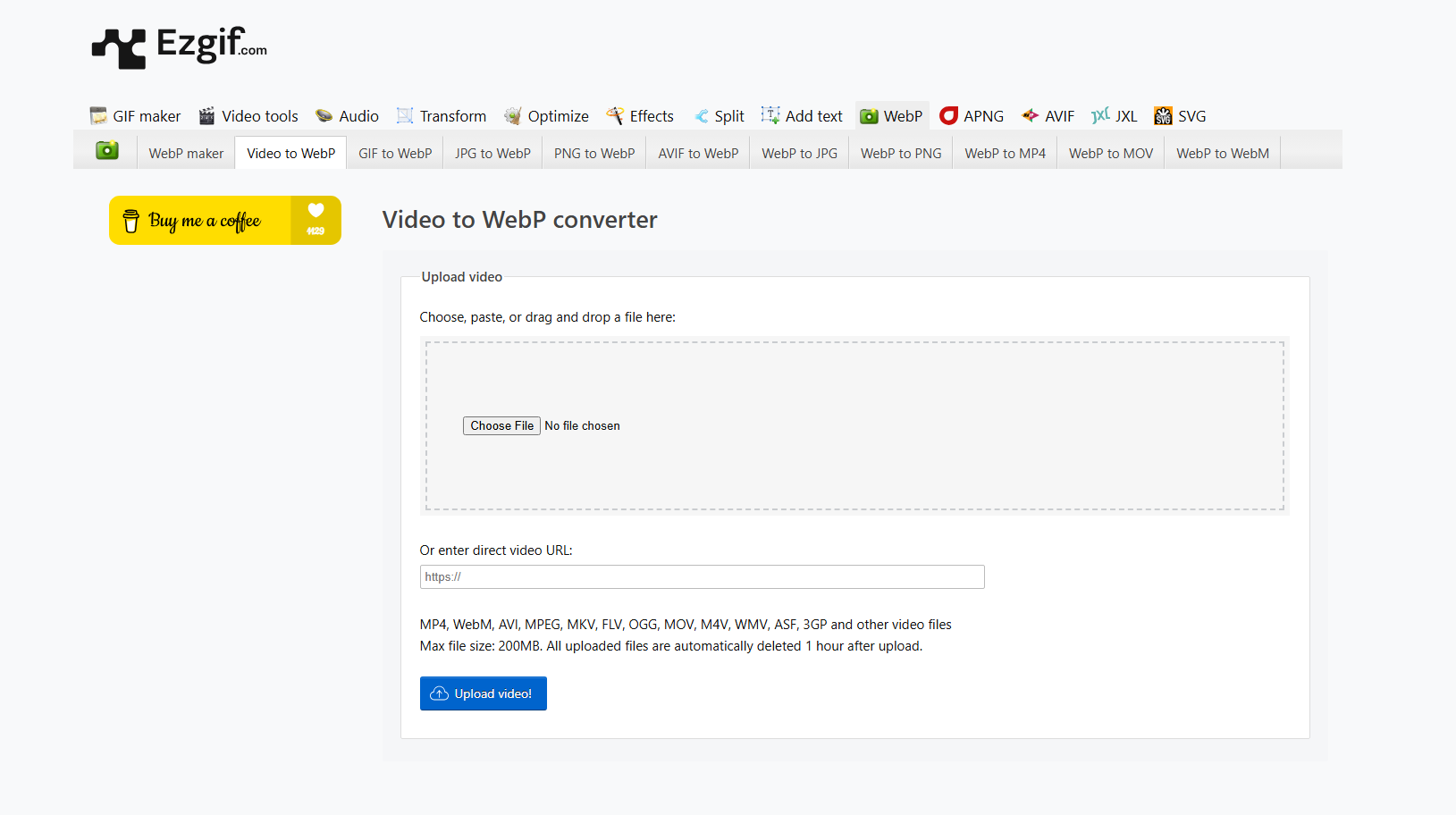Select the Video to WebP tab

[291, 153]
